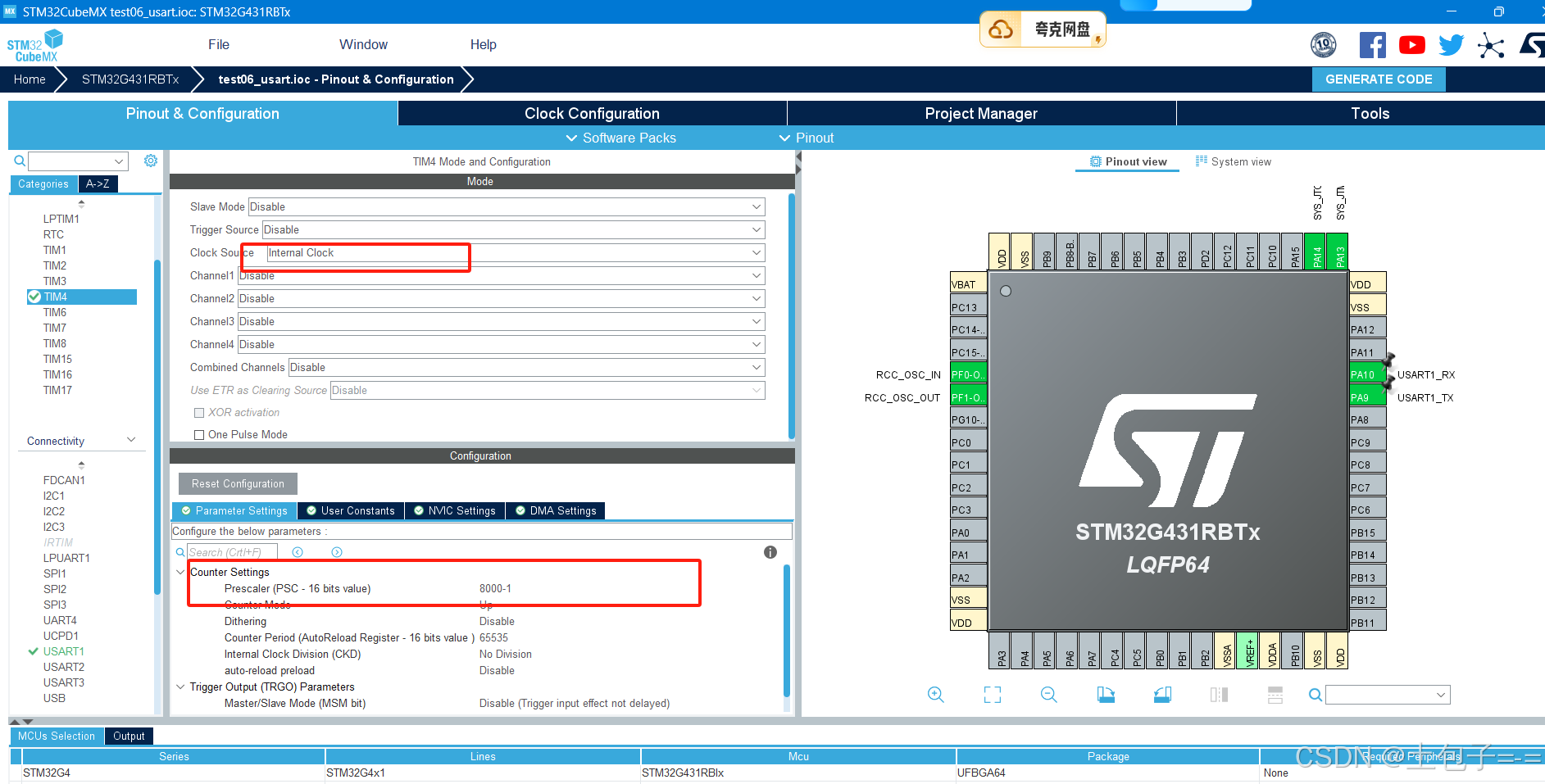1545x784 pixels.
Task: Select USART1 in Connectivity list
Action: point(64,651)
